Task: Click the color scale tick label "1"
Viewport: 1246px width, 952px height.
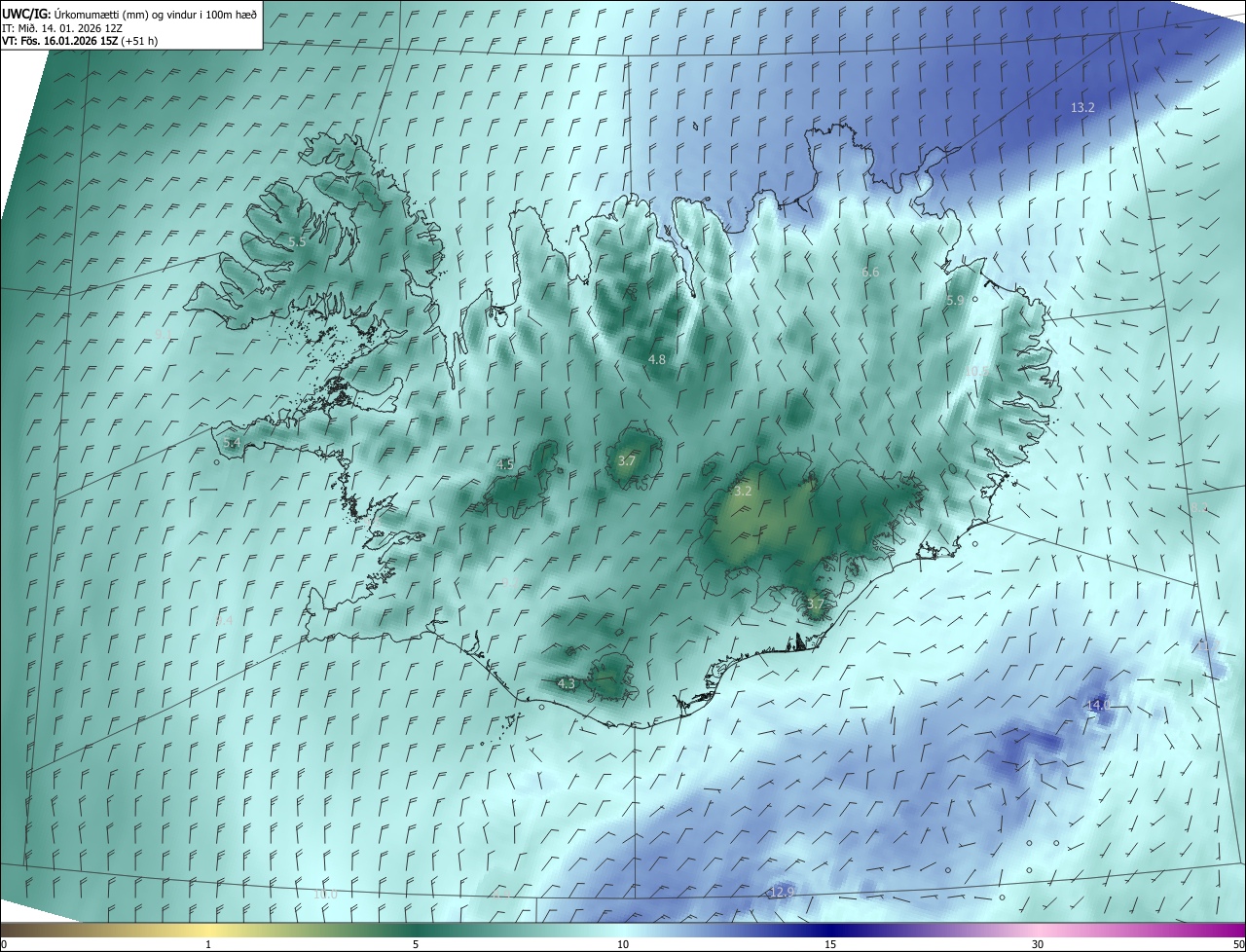Action: point(208,944)
